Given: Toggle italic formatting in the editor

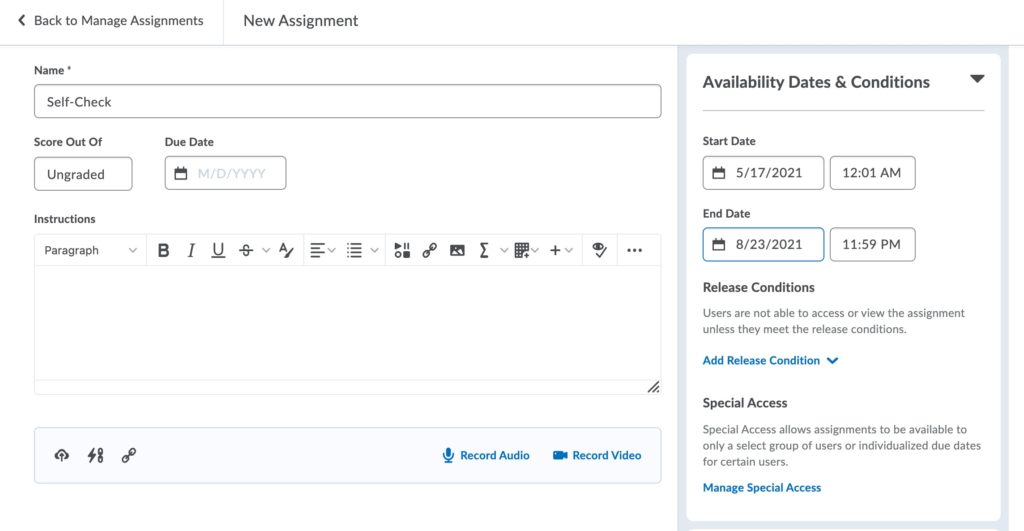Looking at the screenshot, I should 190,251.
